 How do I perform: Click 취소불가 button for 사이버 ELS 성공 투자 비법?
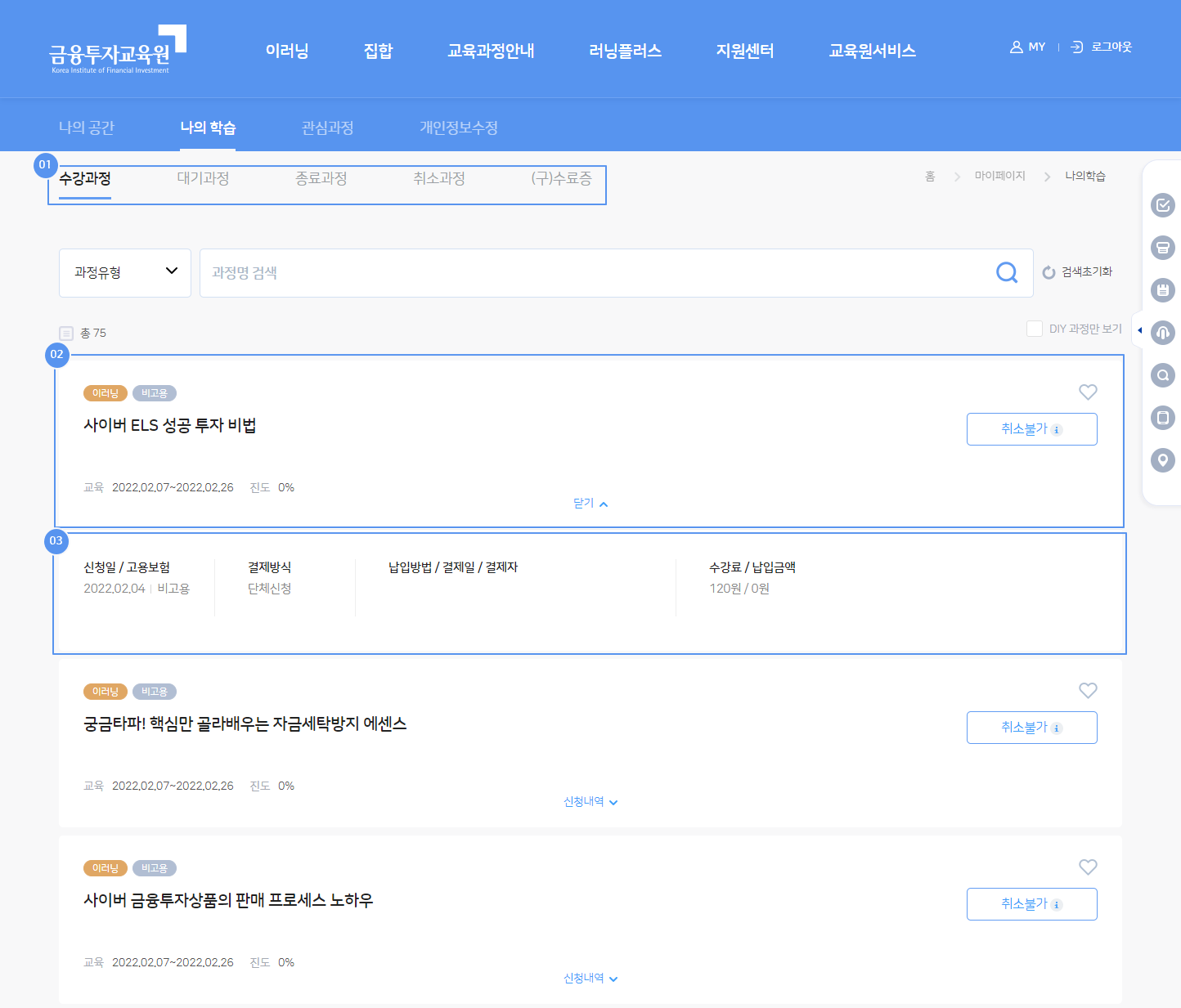pos(1031,429)
